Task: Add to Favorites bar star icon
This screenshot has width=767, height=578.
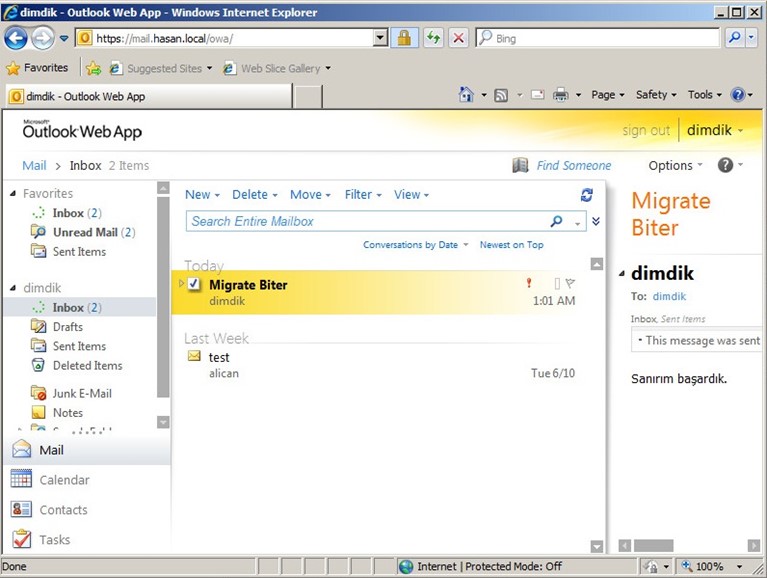Action: point(93,68)
